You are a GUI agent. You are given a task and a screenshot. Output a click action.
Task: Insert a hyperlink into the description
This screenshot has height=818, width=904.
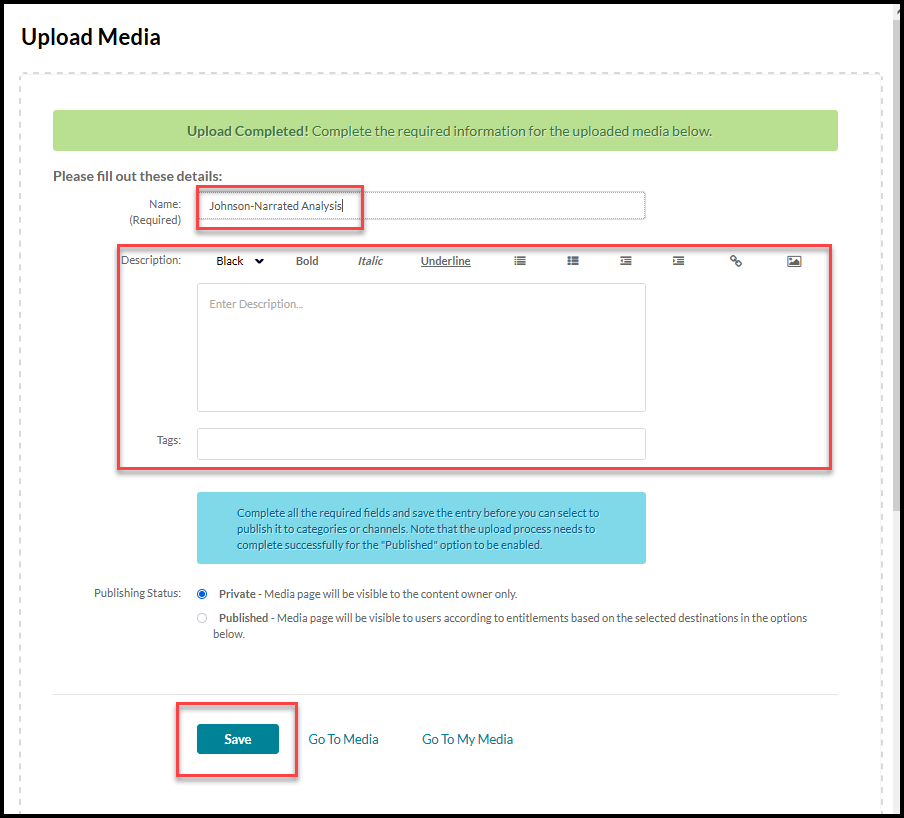coord(735,261)
